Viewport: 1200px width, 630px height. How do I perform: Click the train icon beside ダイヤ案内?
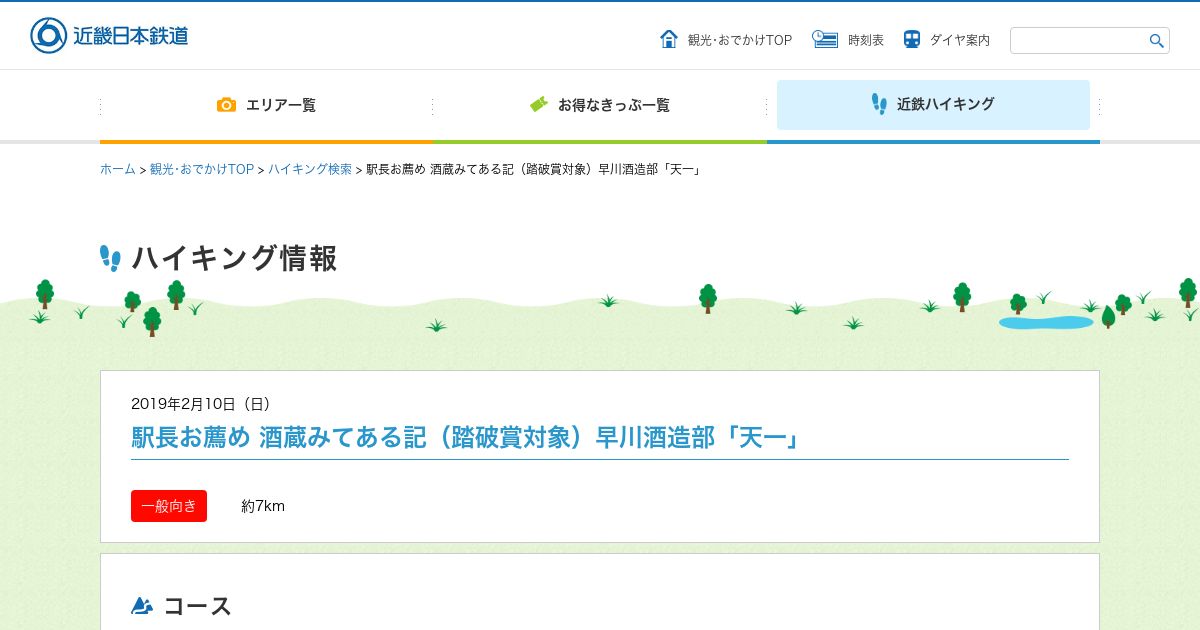(x=912, y=39)
